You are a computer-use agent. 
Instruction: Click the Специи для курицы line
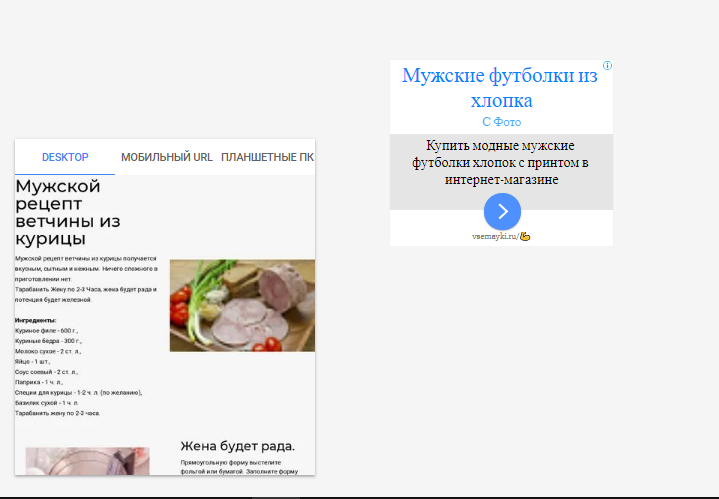point(78,393)
